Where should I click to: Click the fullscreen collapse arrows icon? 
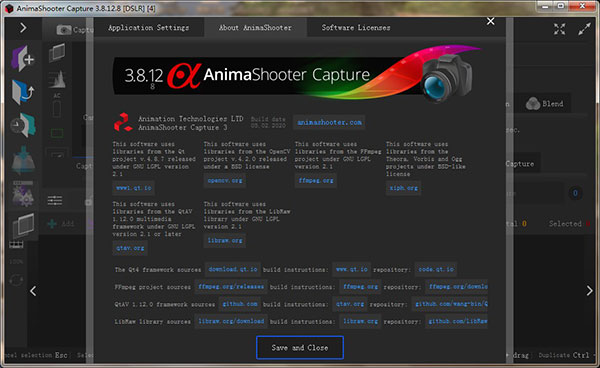(559, 29)
